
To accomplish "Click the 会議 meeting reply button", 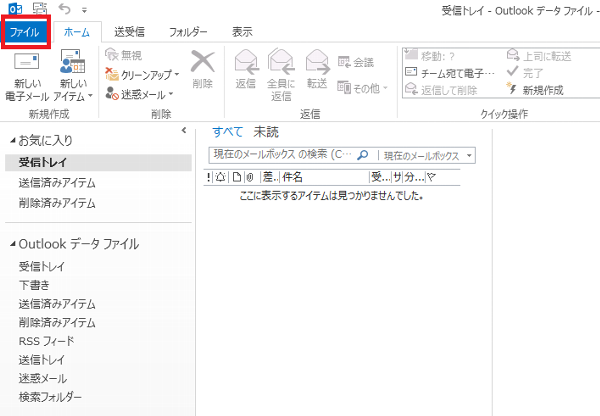I will coord(355,62).
